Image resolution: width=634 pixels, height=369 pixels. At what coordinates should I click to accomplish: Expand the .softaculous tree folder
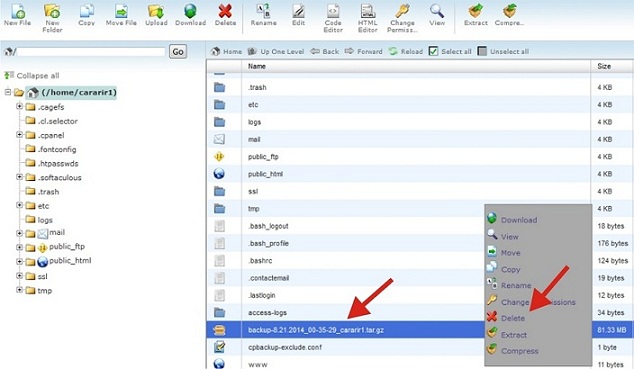[x=19, y=177]
